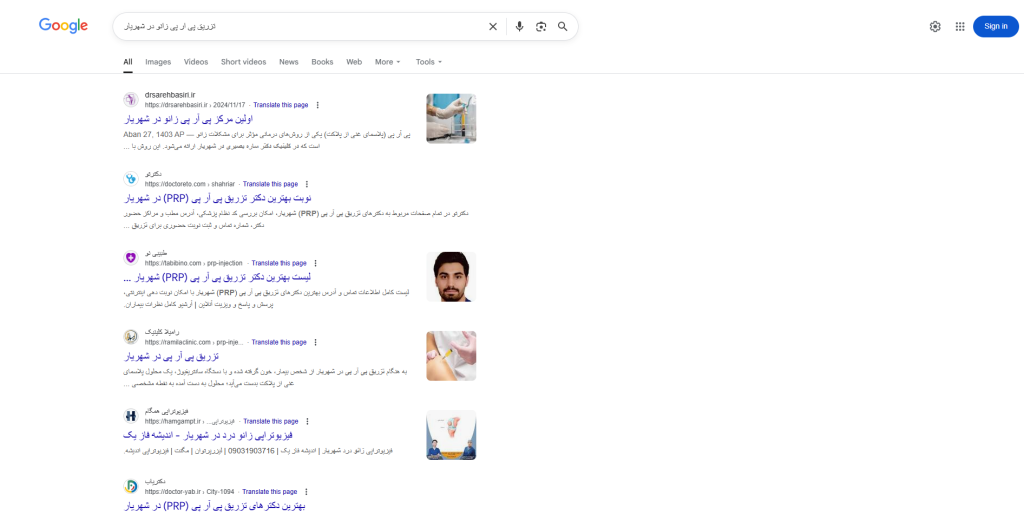This screenshot has width=1024, height=514.
Task: Click the doctor portrait thumbnail for tabibino
Action: (x=451, y=277)
